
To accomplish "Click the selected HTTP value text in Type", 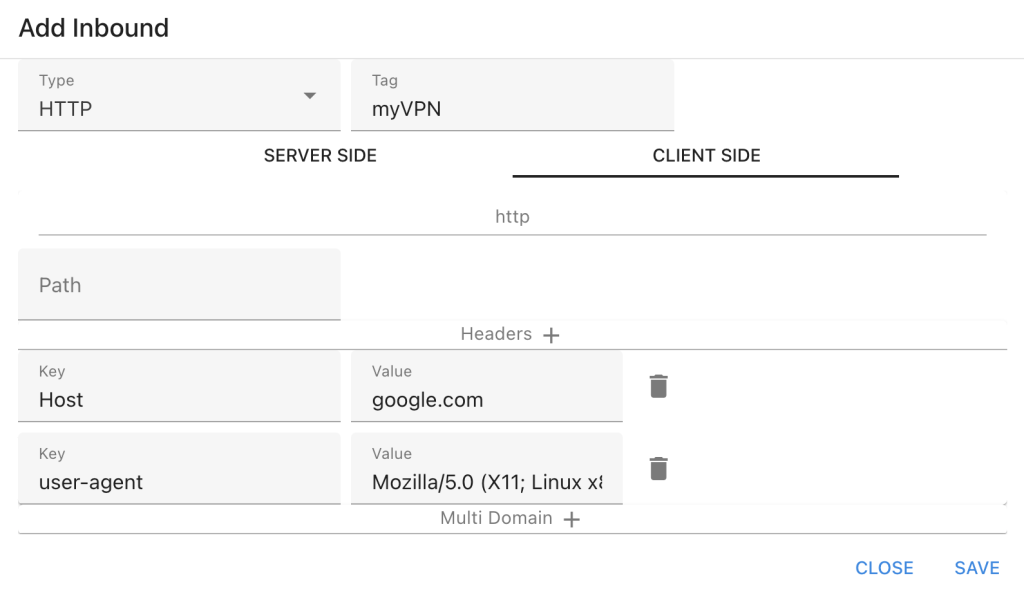I will 66,109.
